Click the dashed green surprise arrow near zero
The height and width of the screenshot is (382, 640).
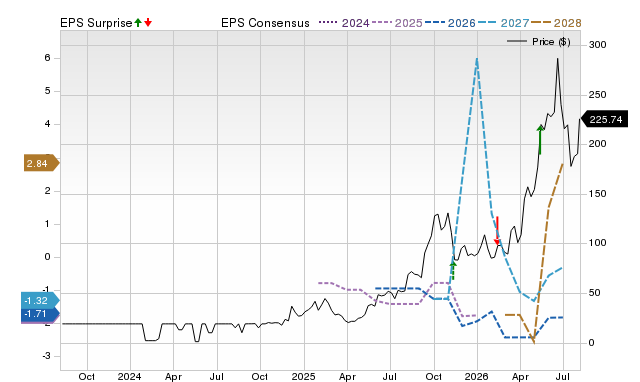[x=453, y=271]
